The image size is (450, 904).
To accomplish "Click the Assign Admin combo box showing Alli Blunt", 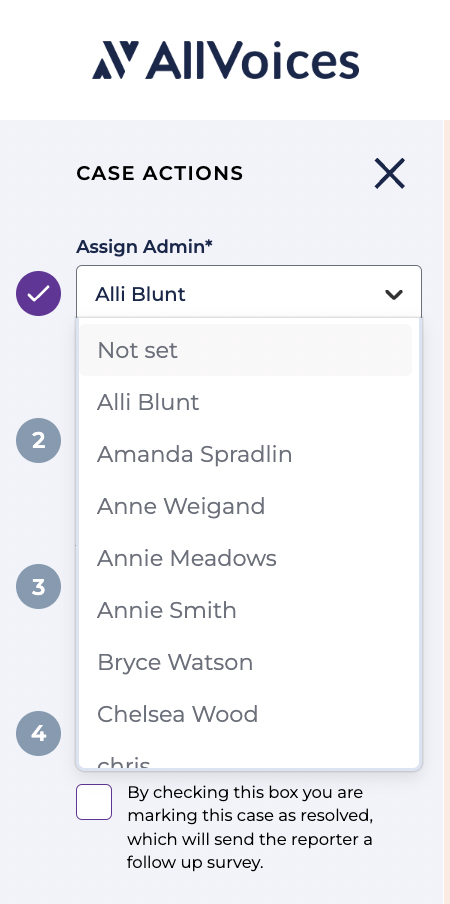I will pyautogui.click(x=249, y=293).
